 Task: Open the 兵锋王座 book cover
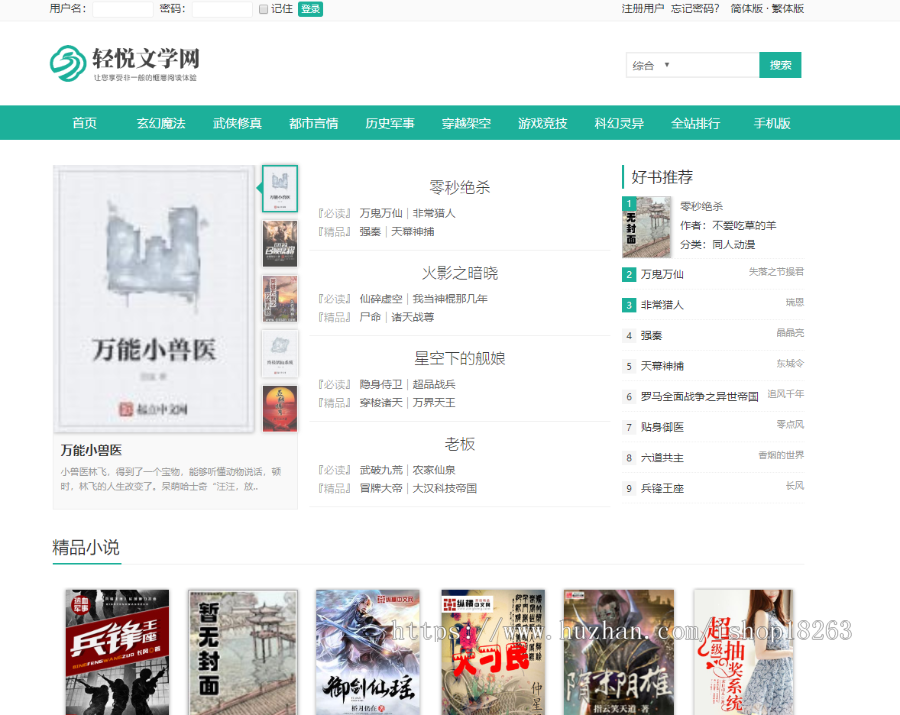click(x=117, y=652)
